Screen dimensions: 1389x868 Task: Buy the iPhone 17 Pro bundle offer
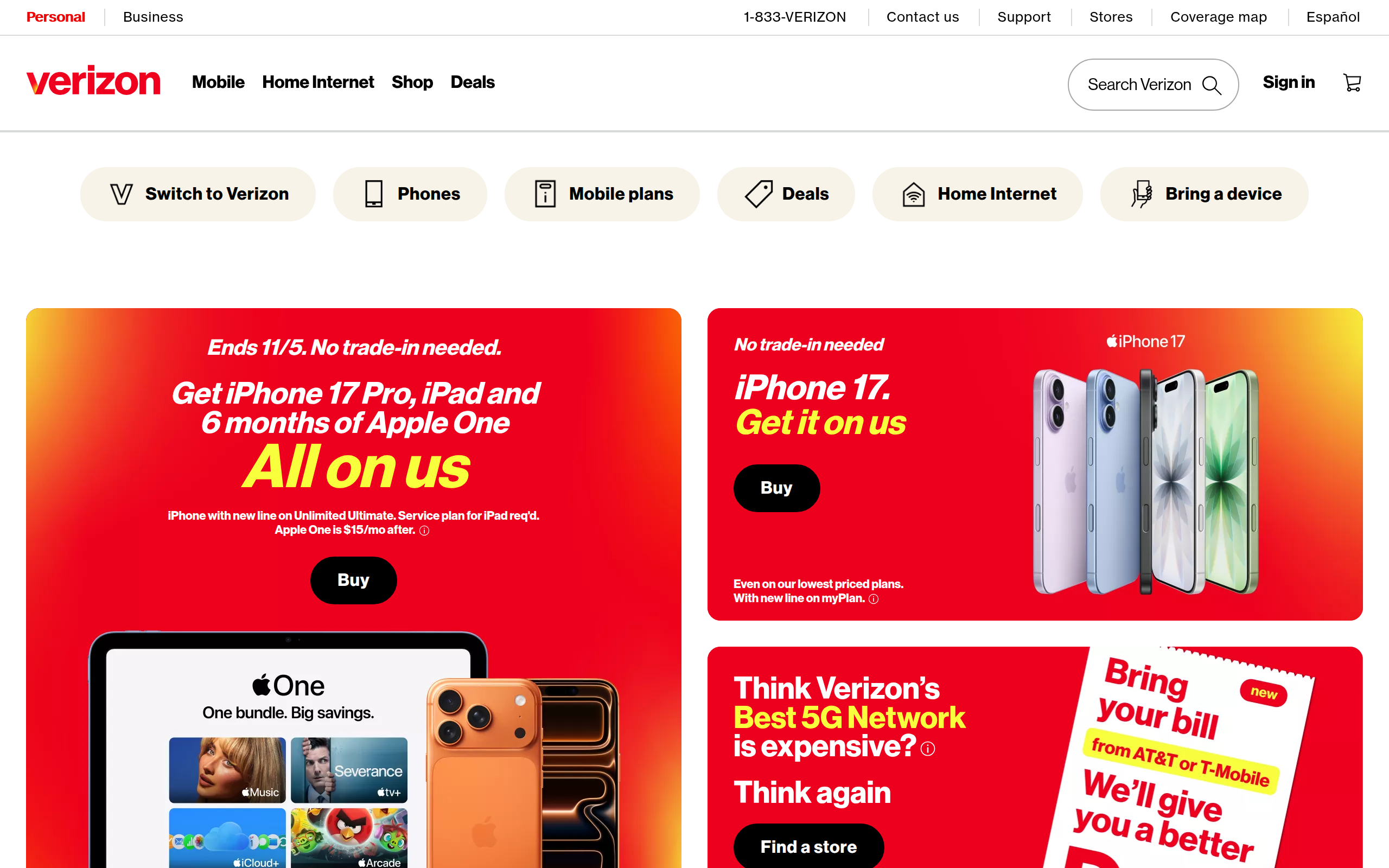(x=354, y=580)
